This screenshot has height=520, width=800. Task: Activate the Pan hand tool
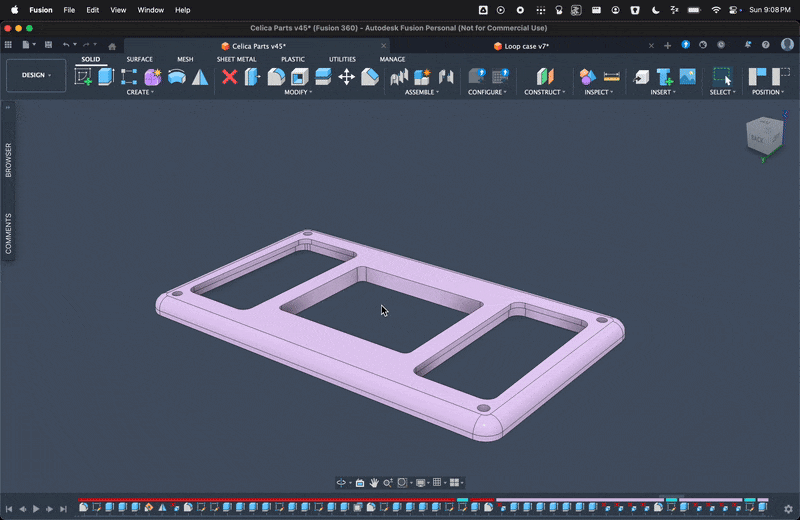pyautogui.click(x=374, y=483)
